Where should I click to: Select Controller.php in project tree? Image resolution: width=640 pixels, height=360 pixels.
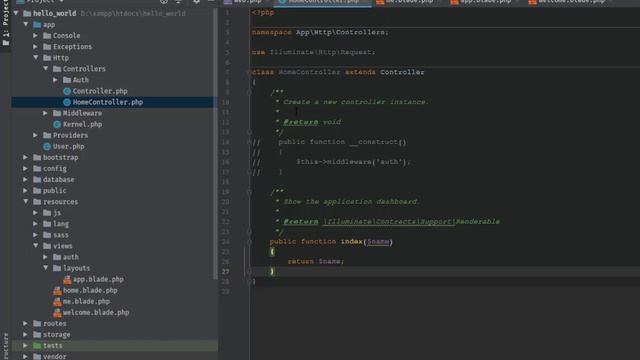click(x=100, y=91)
